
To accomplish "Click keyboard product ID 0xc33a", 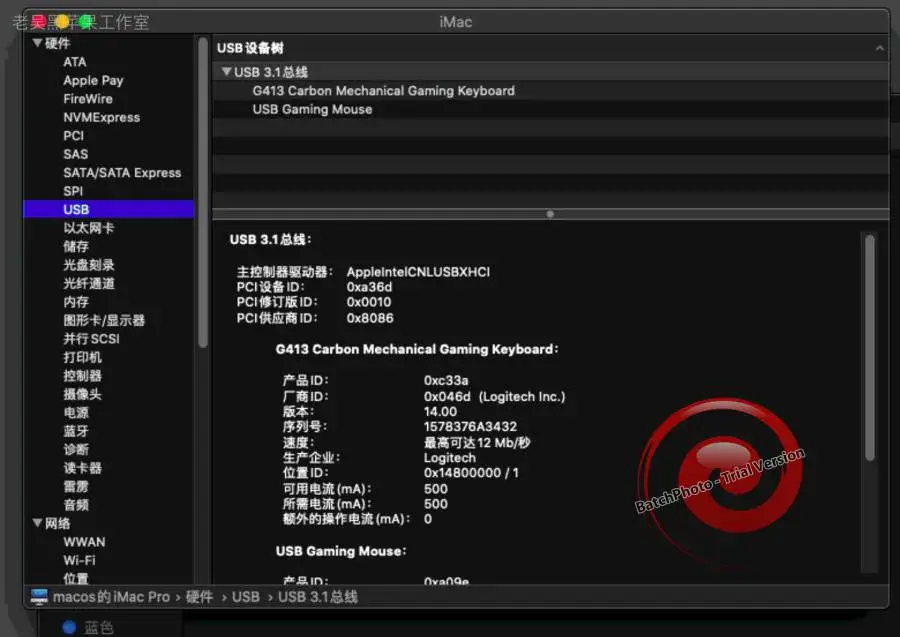I will [446, 380].
